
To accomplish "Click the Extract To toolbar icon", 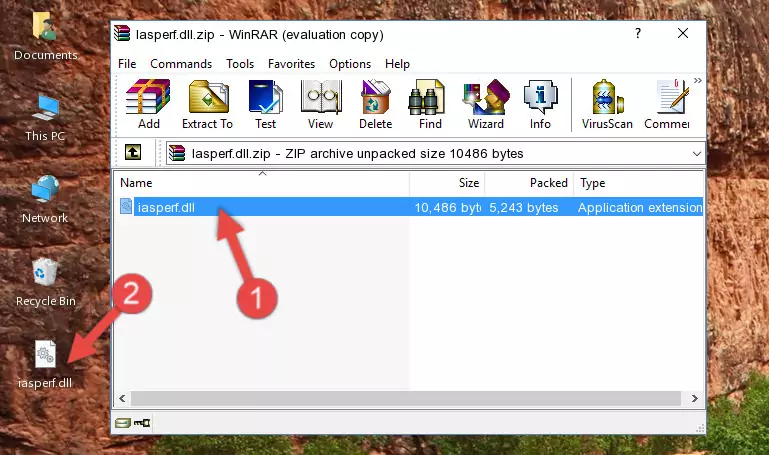I will point(207,104).
